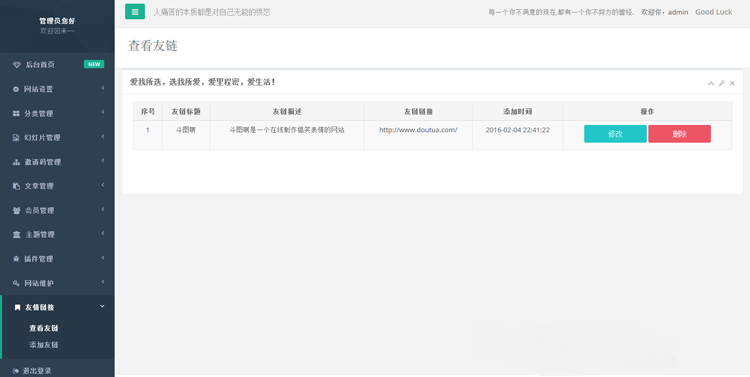Click the image icon beside 幻灯片管理
Viewport: 750px width, 377px height.
(16, 138)
